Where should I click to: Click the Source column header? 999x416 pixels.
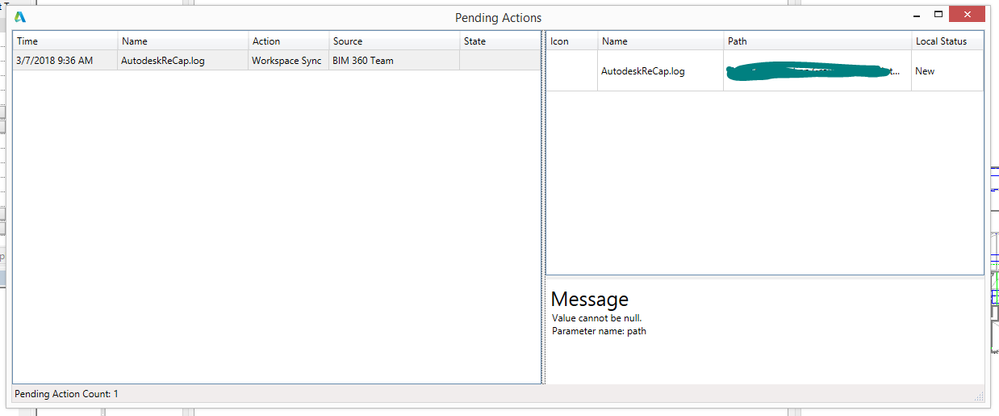pos(394,41)
